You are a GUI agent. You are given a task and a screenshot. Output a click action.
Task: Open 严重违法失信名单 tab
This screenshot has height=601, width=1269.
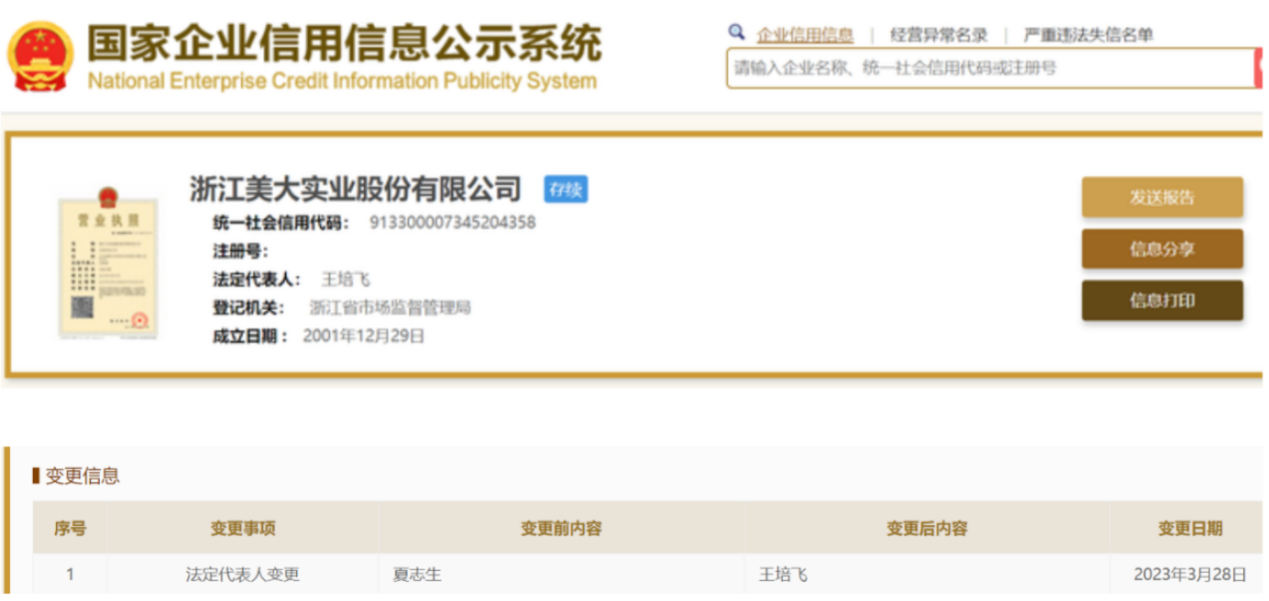pos(1088,35)
